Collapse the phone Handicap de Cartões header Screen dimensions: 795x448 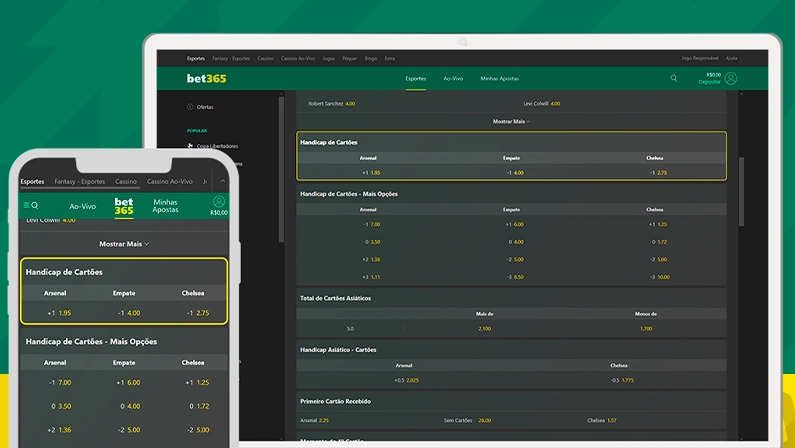click(x=124, y=272)
